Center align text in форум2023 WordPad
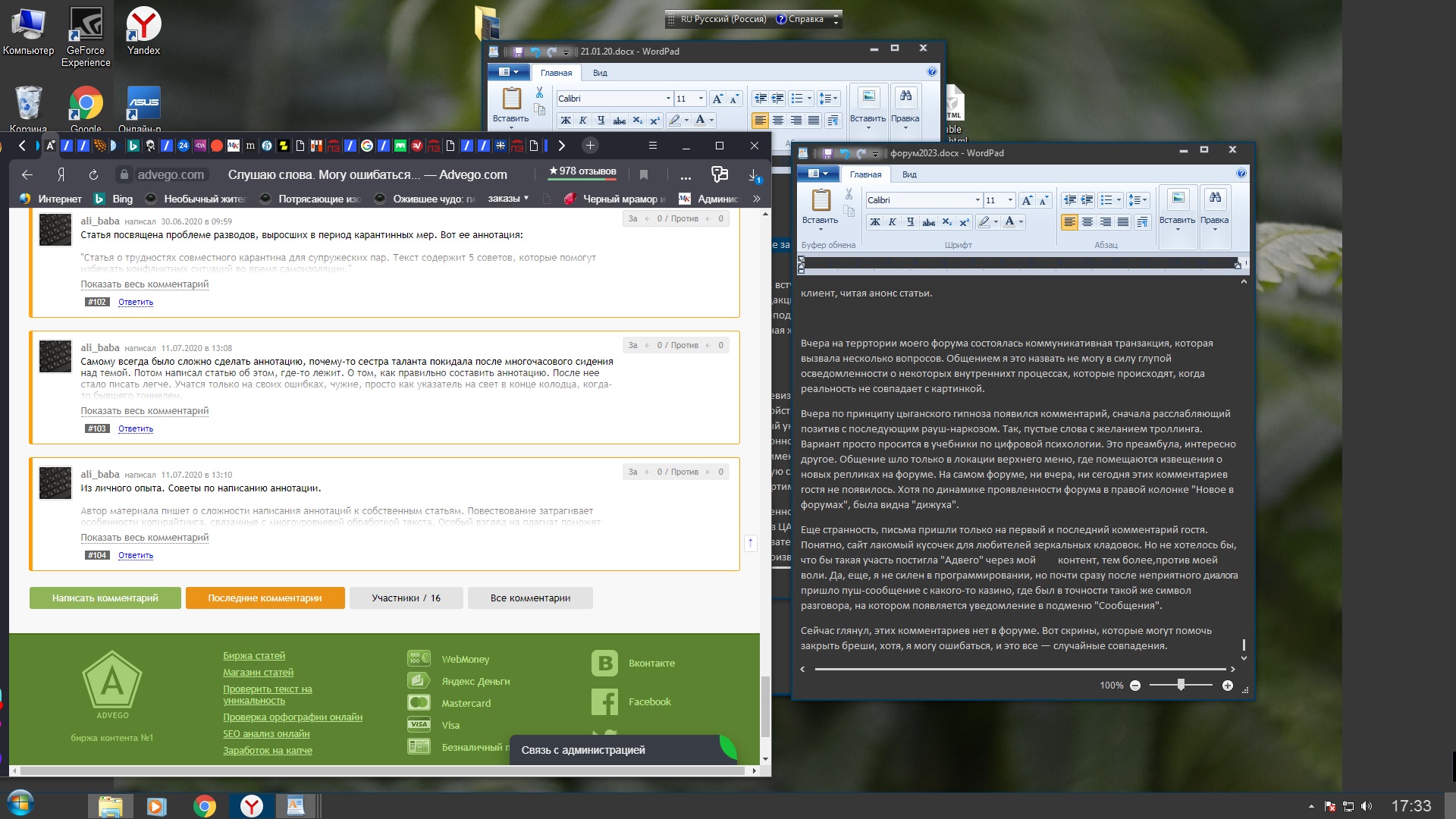The width and height of the screenshot is (1456, 819). [1087, 222]
